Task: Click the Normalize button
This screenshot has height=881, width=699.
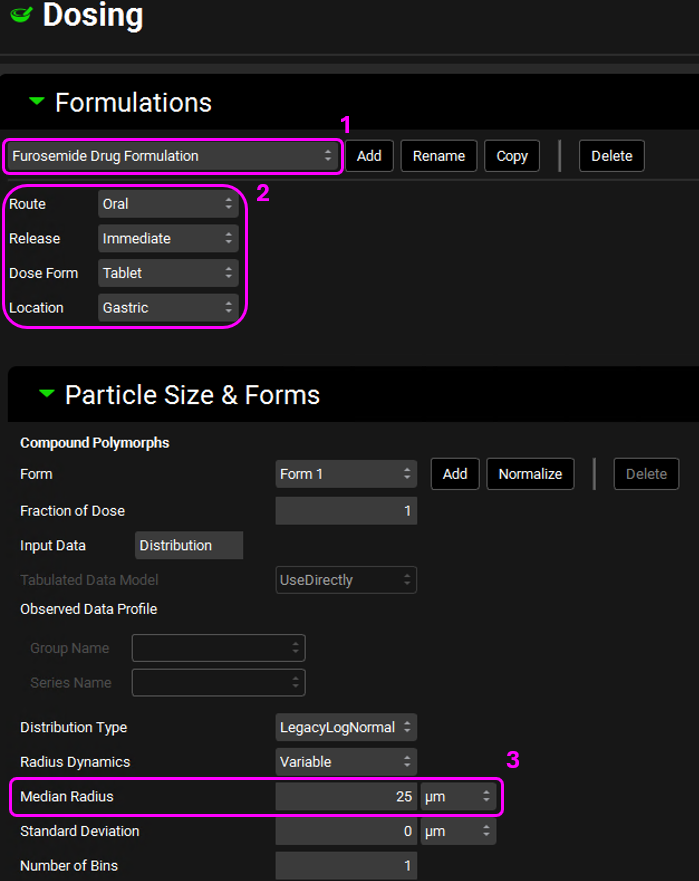Action: [x=530, y=474]
